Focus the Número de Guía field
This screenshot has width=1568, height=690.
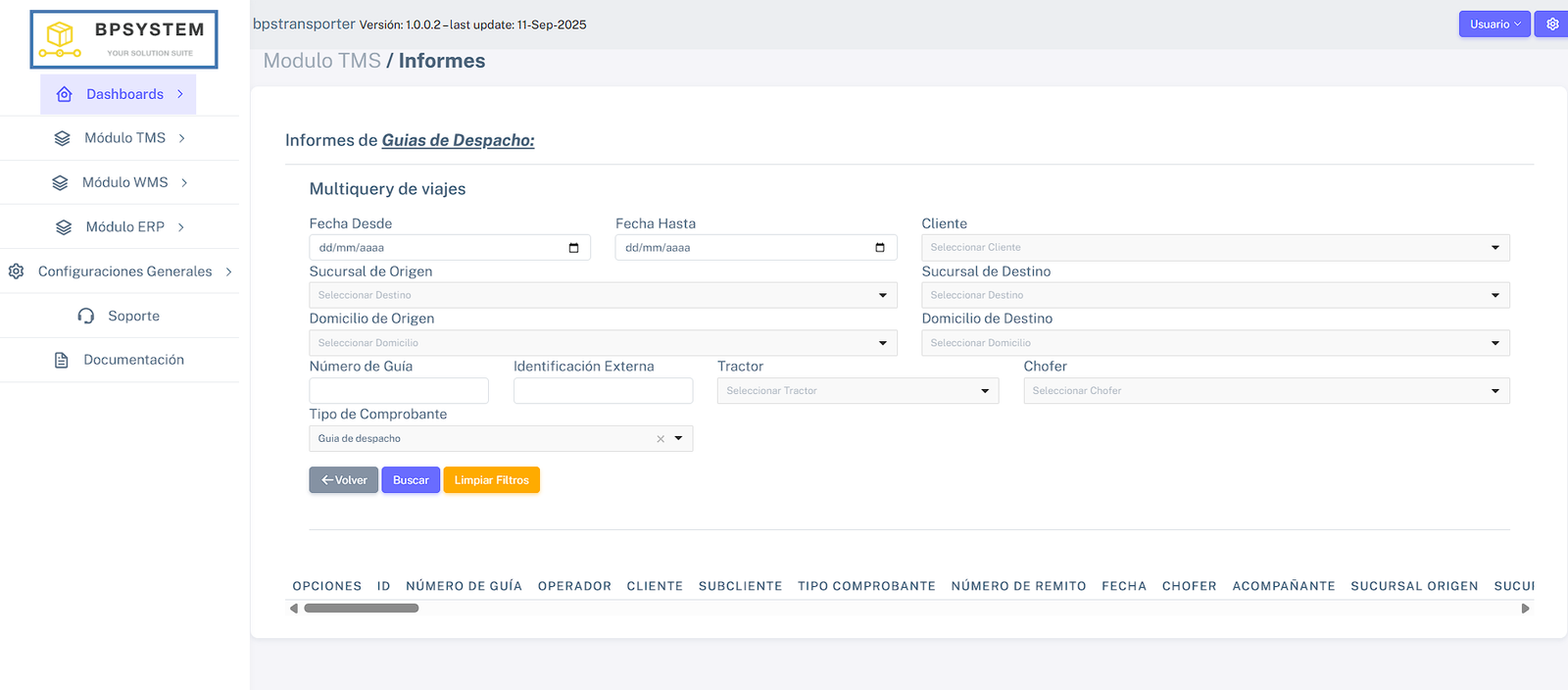398,391
